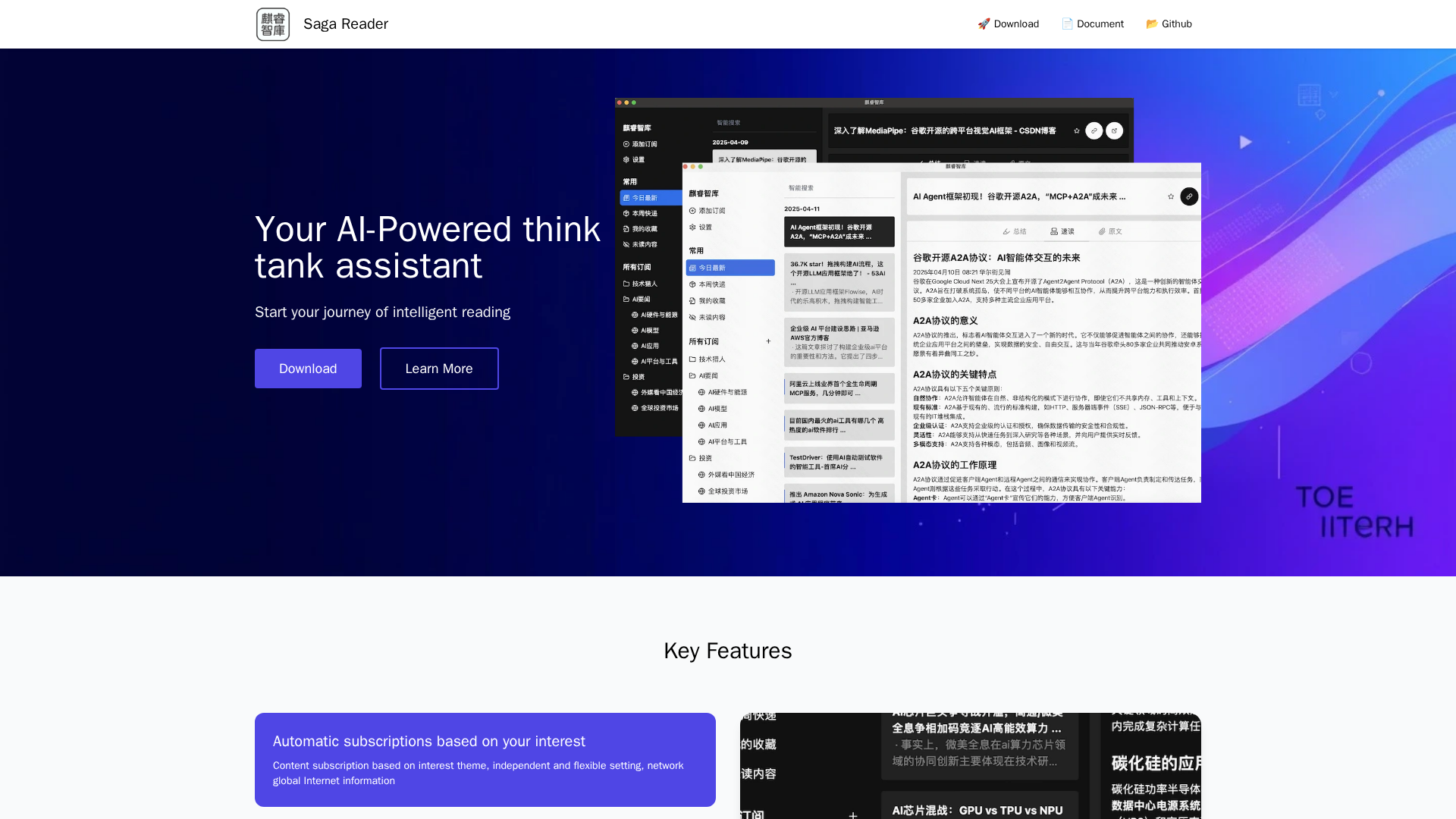Click the external-open icon in dark window header
The image size is (1456, 819).
(x=1114, y=131)
